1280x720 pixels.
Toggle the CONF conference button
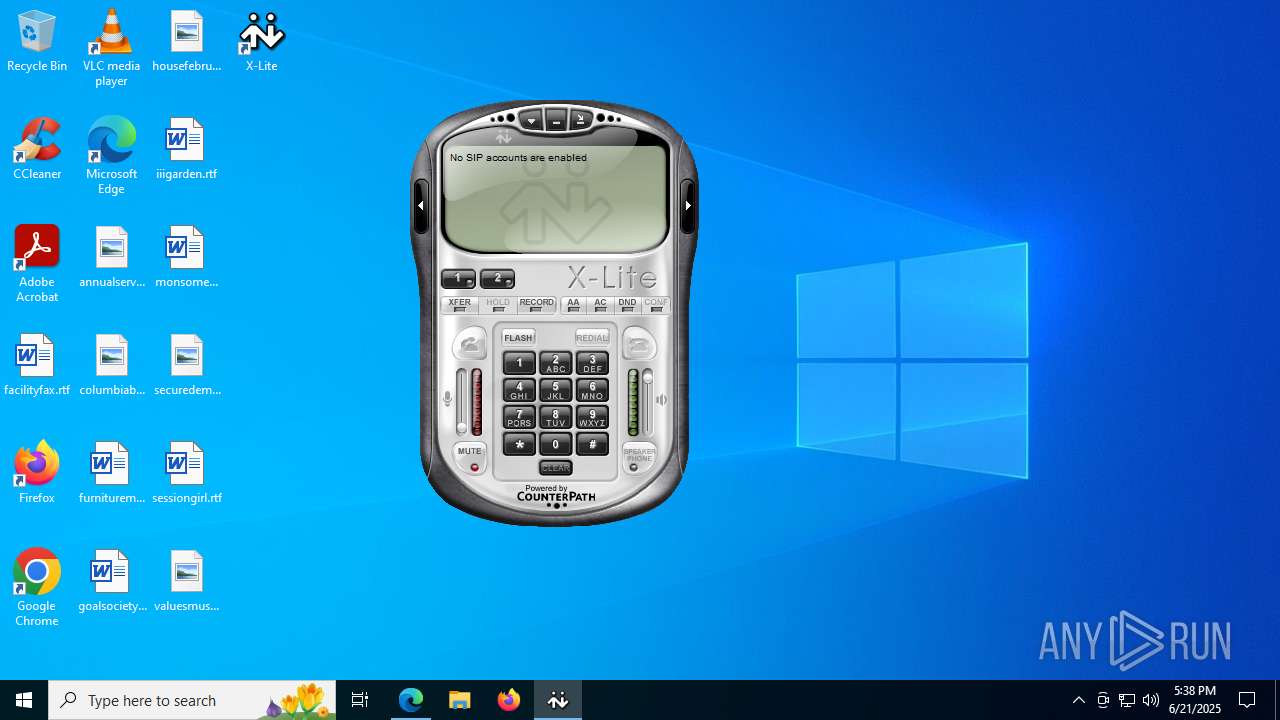point(656,305)
